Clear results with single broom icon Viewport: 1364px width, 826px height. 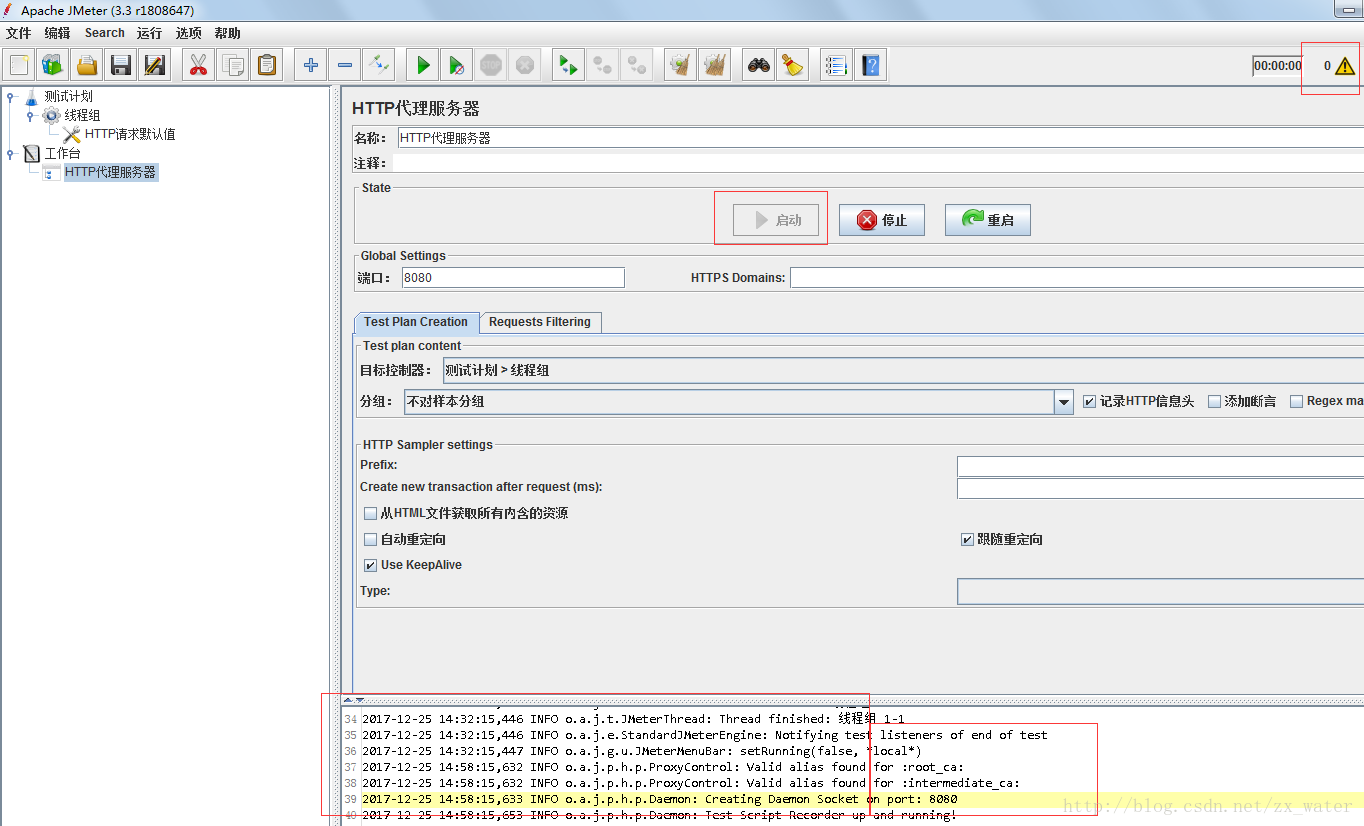coord(681,66)
